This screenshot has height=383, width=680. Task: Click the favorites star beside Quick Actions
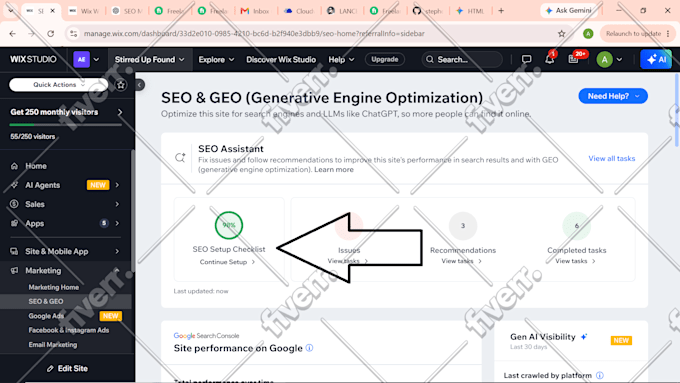[x=121, y=85]
